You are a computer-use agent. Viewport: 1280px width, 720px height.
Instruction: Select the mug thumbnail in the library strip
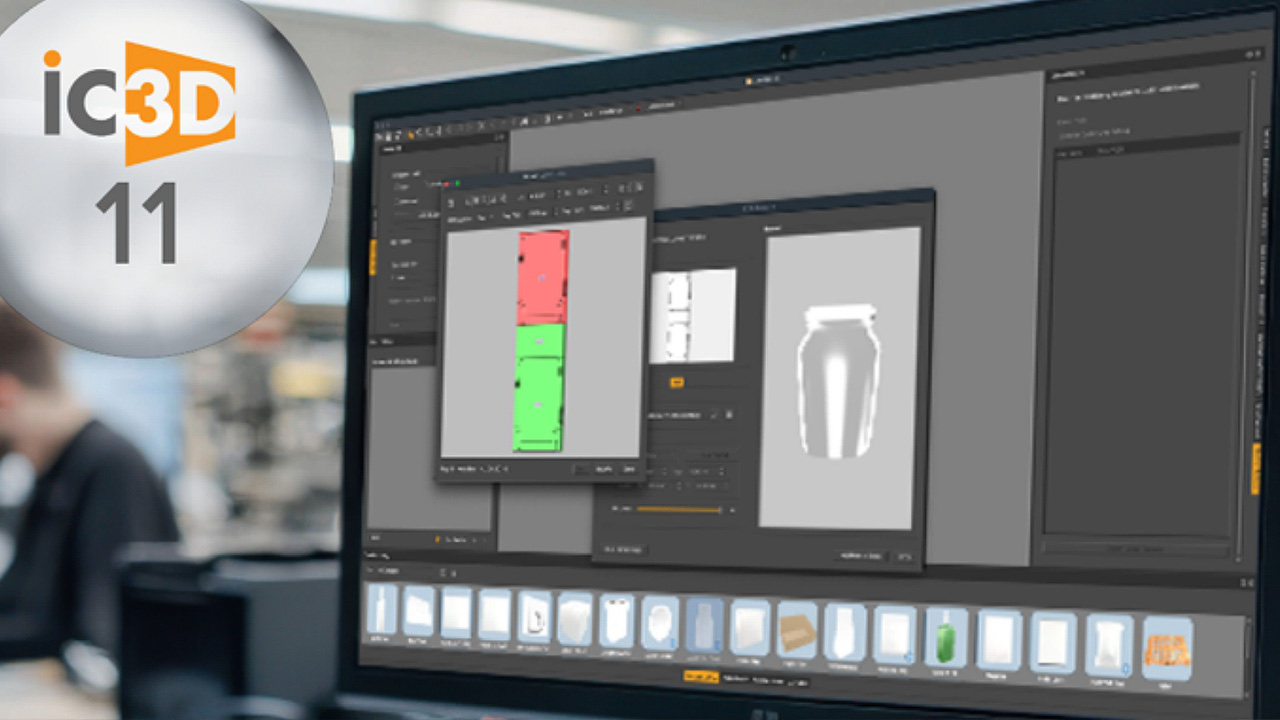[535, 616]
